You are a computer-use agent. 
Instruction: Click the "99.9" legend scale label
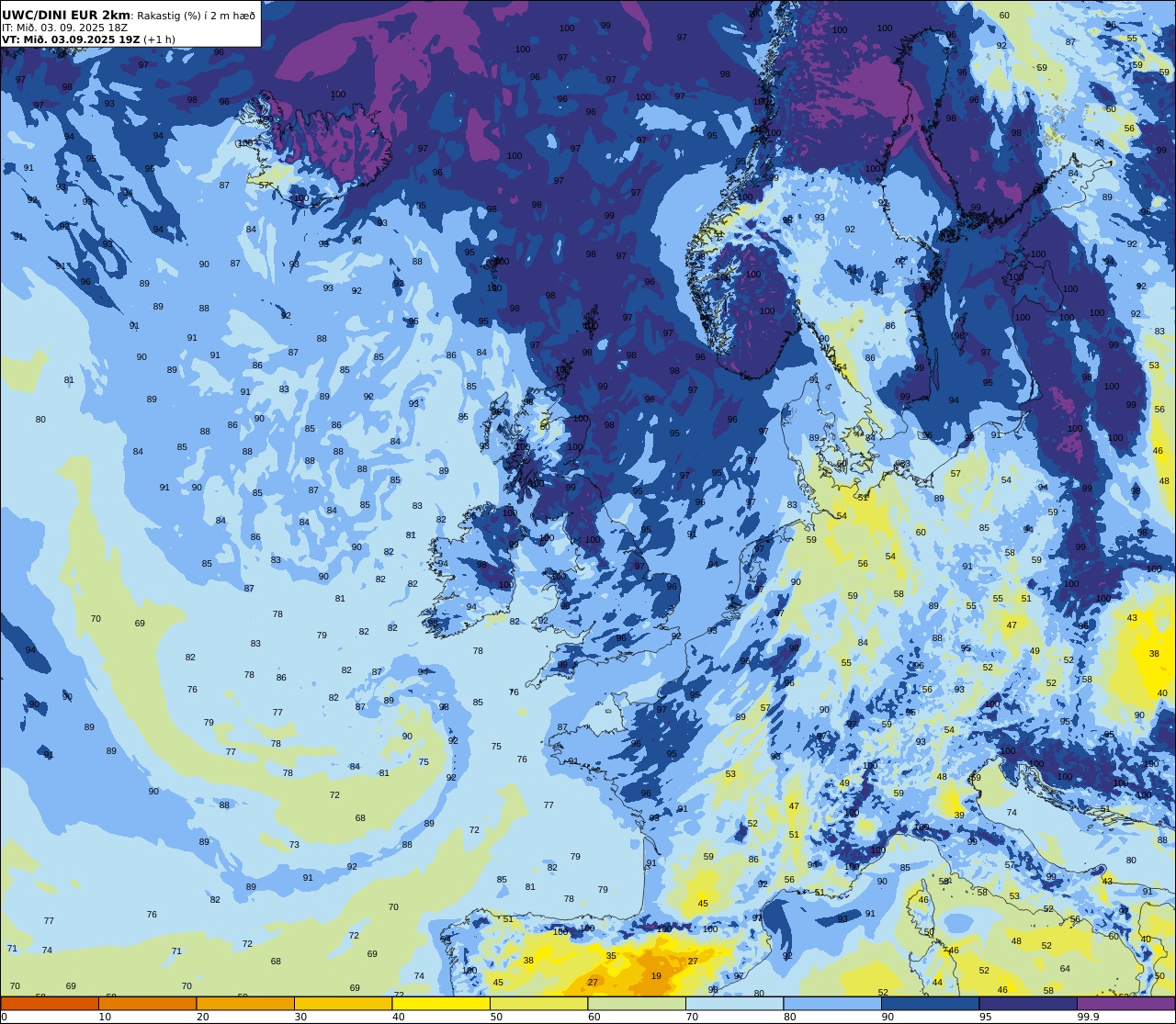pos(1089,1016)
